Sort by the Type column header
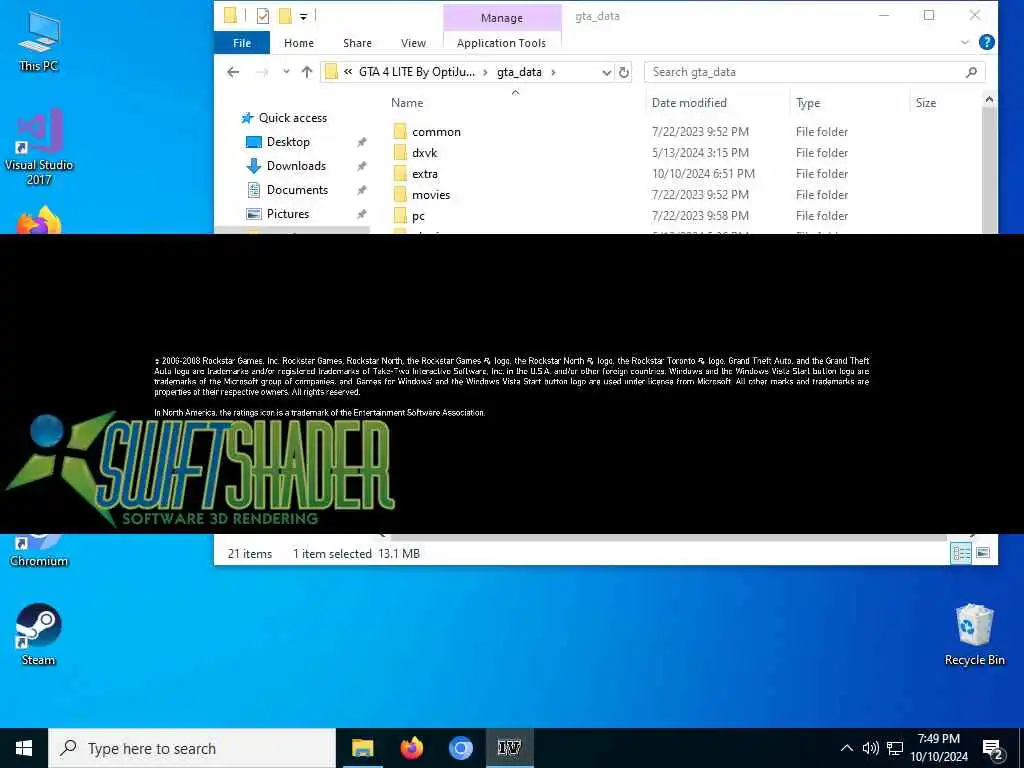Image resolution: width=1024 pixels, height=768 pixels. [808, 103]
